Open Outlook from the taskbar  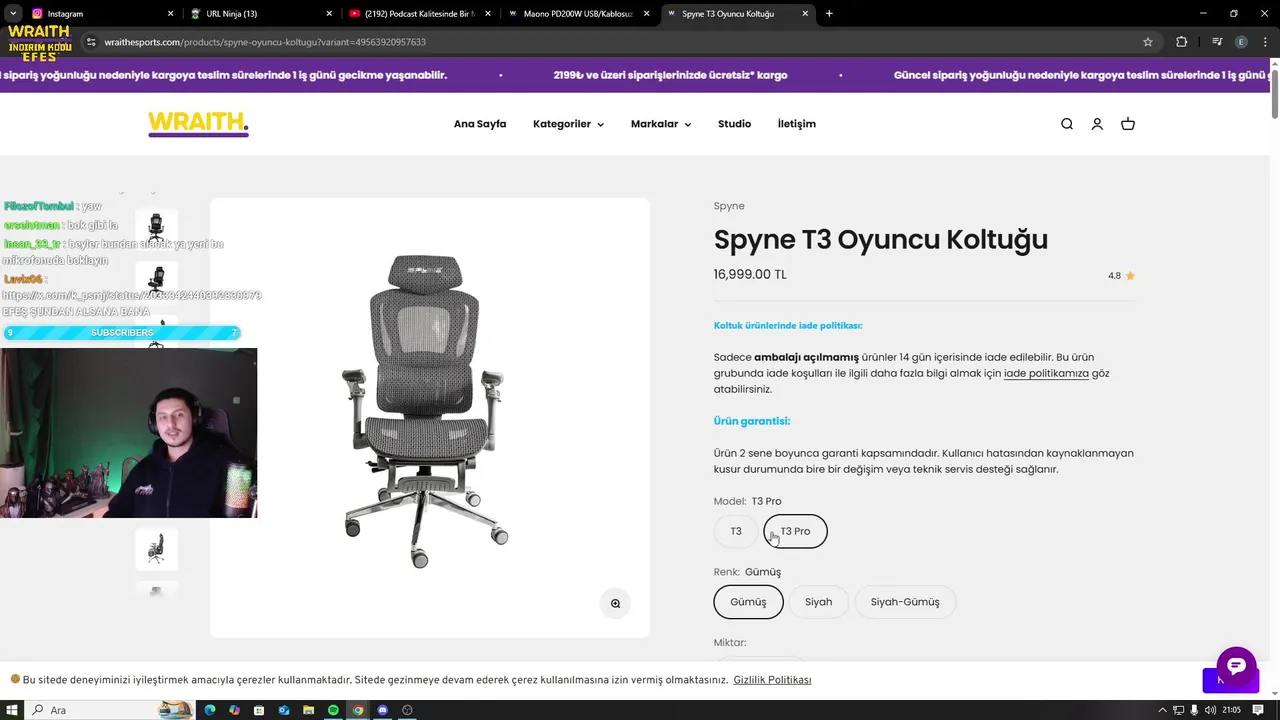pos(284,710)
